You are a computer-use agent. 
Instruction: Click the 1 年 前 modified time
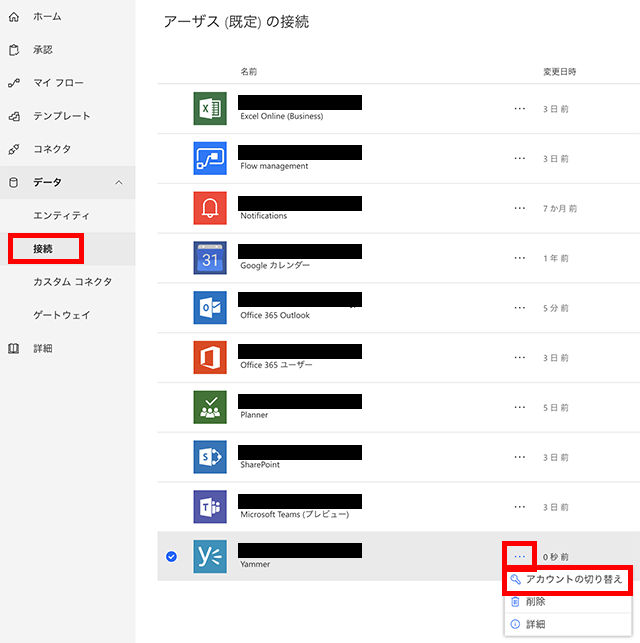click(x=556, y=258)
